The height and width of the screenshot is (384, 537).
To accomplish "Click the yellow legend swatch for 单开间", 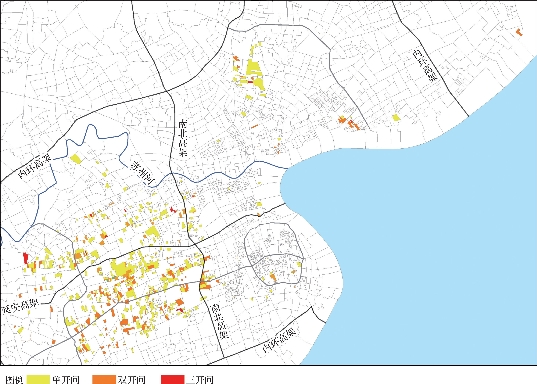I will pyautogui.click(x=38, y=379).
